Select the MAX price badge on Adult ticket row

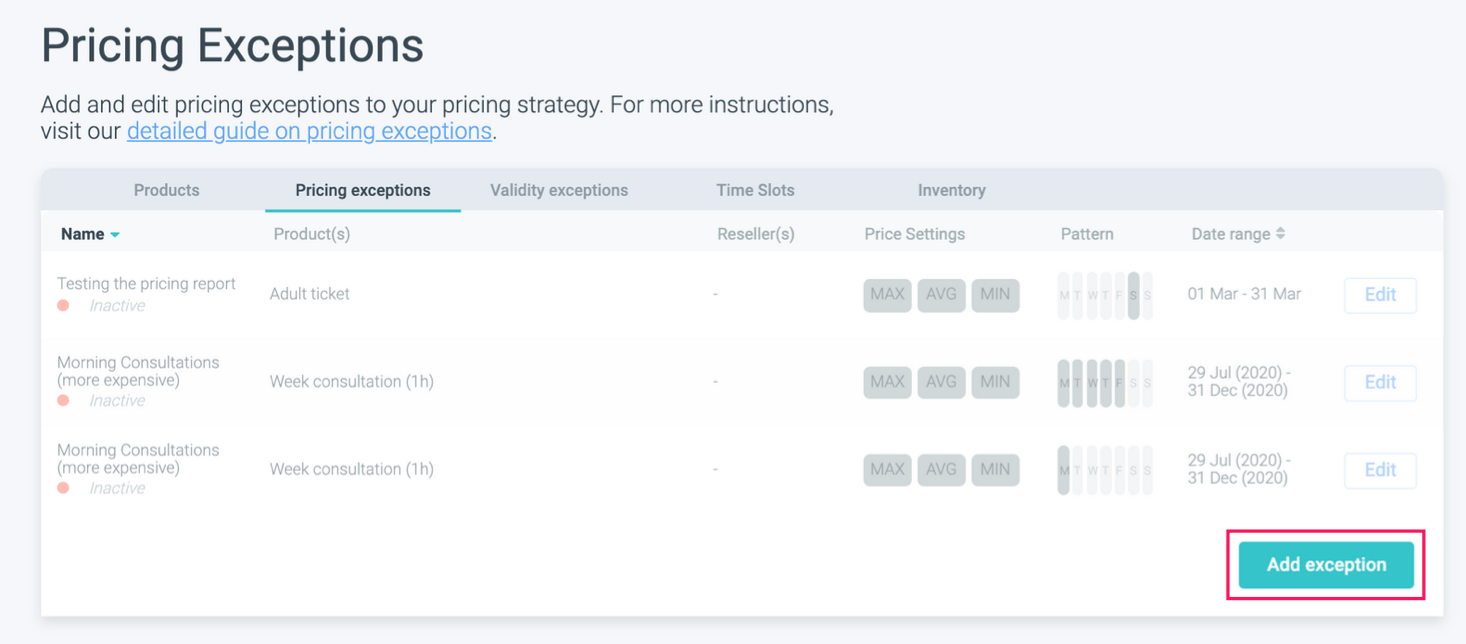pyautogui.click(x=887, y=295)
